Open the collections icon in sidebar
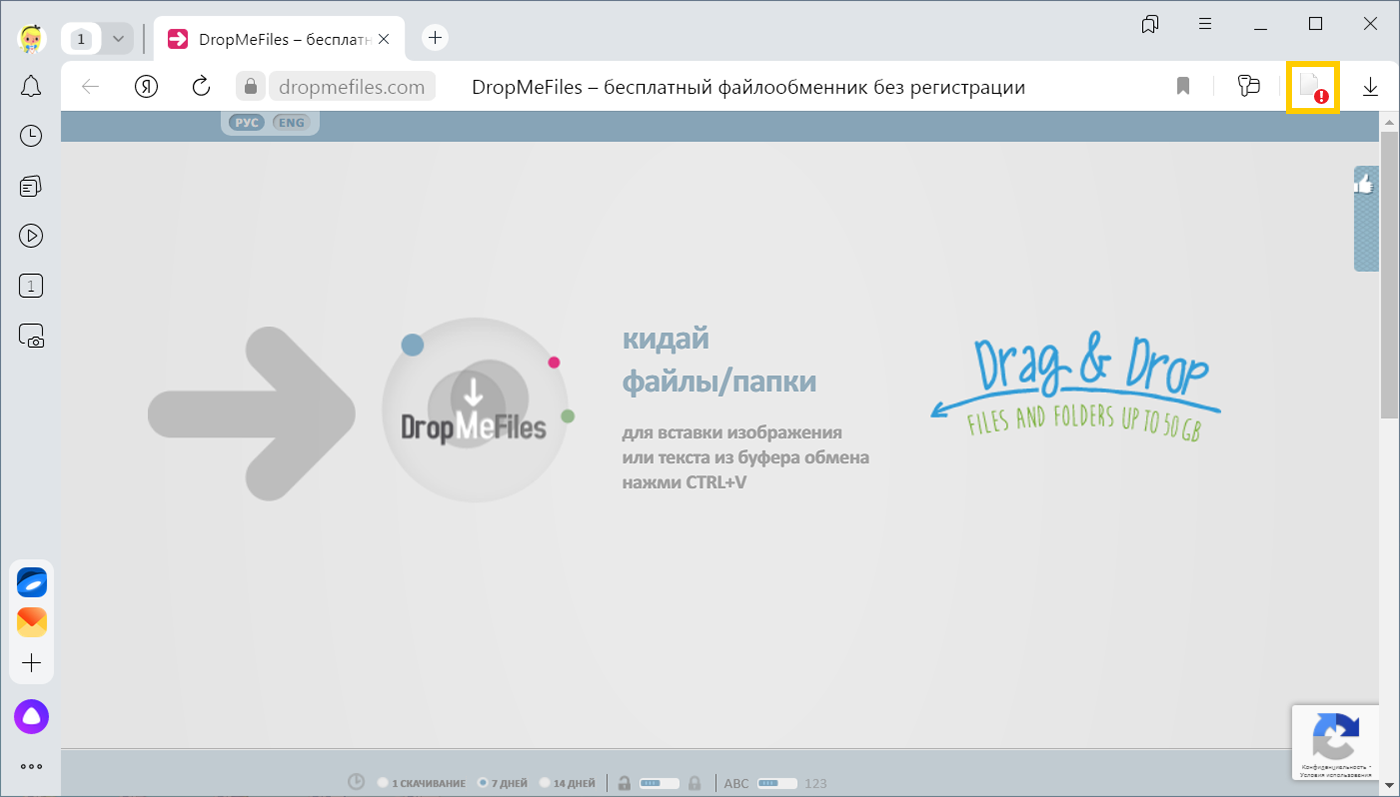This screenshot has height=797, width=1400. click(31, 186)
